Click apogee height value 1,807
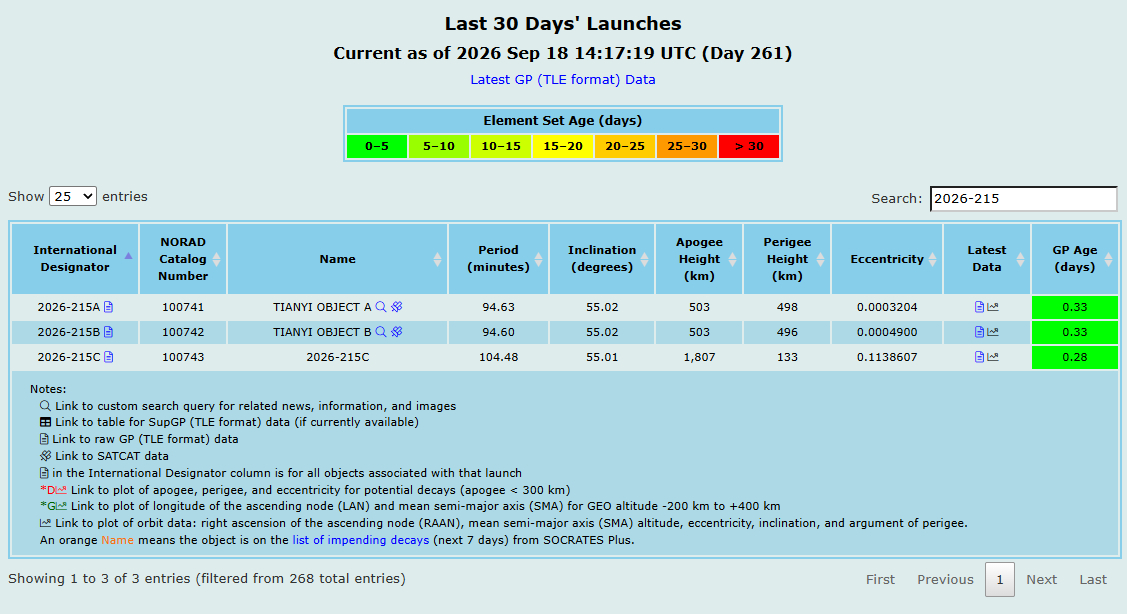 (x=699, y=357)
